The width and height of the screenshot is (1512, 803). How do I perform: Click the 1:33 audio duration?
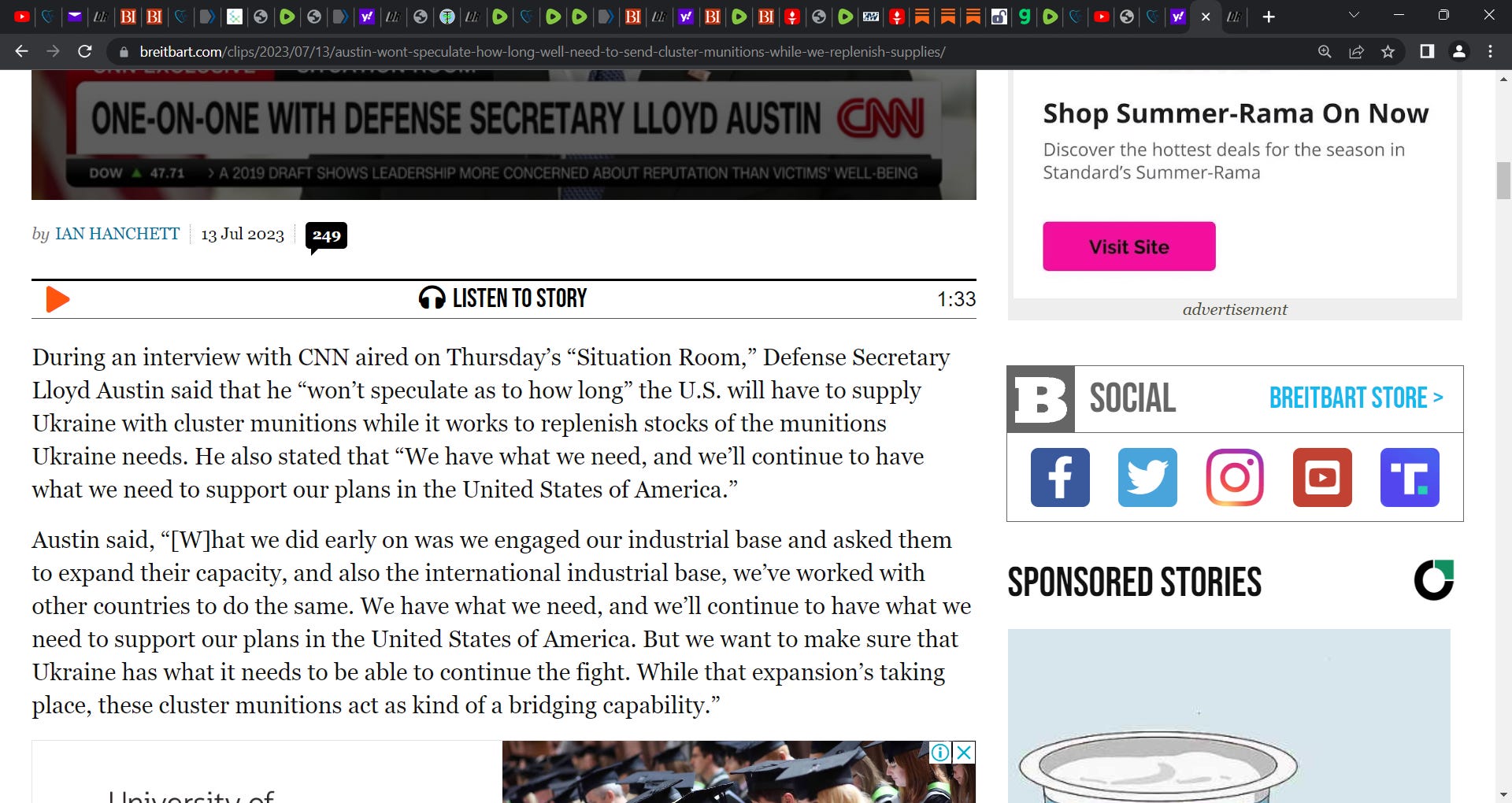pos(956,299)
